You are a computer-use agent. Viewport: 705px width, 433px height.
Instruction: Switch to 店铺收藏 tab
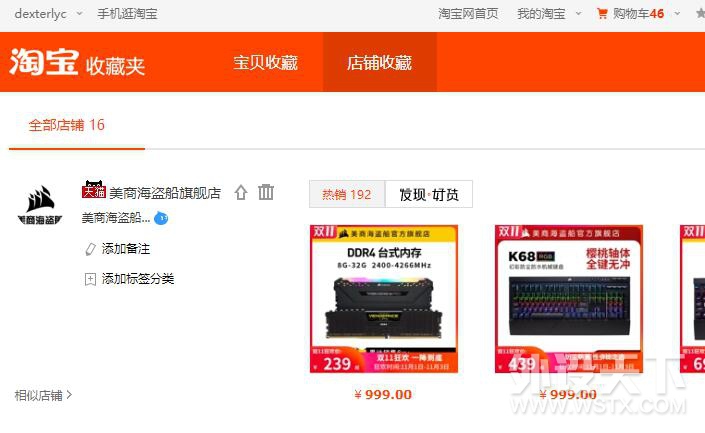(379, 62)
